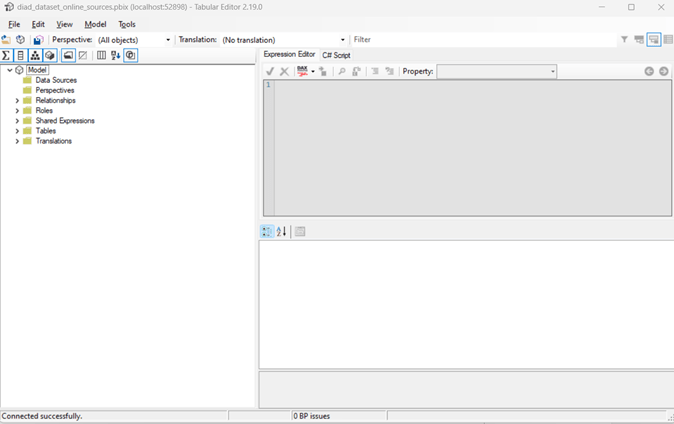Viewport: 674px width, 424px height.
Task: Expand the Relationships folder node
Action: (x=17, y=101)
